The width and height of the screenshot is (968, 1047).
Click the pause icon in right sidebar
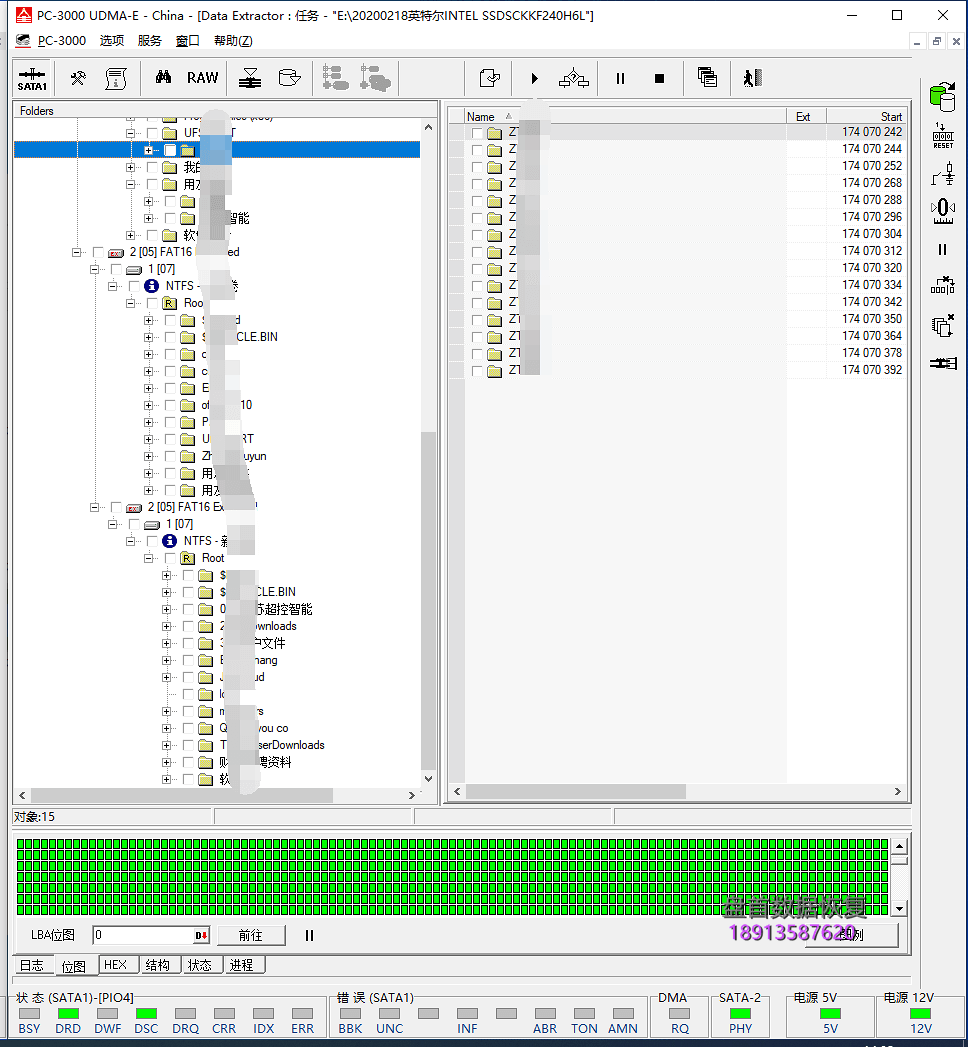tap(943, 250)
